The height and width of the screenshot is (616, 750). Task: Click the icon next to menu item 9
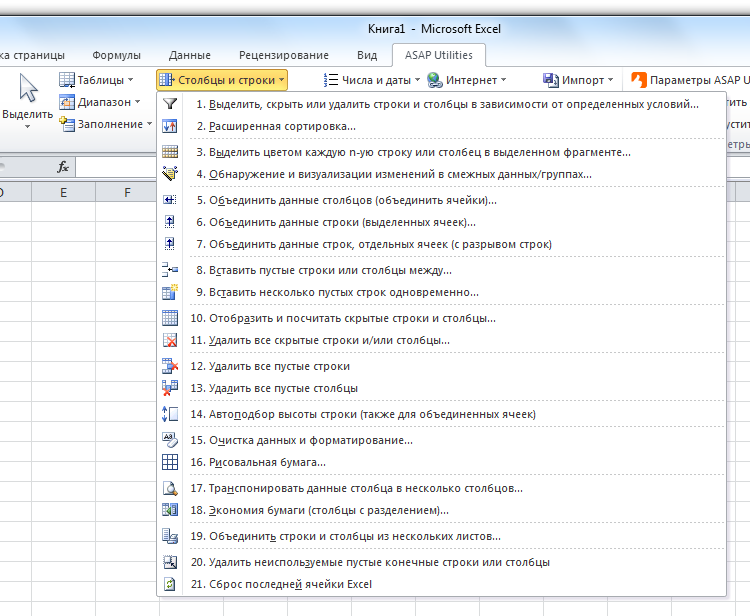(170, 292)
